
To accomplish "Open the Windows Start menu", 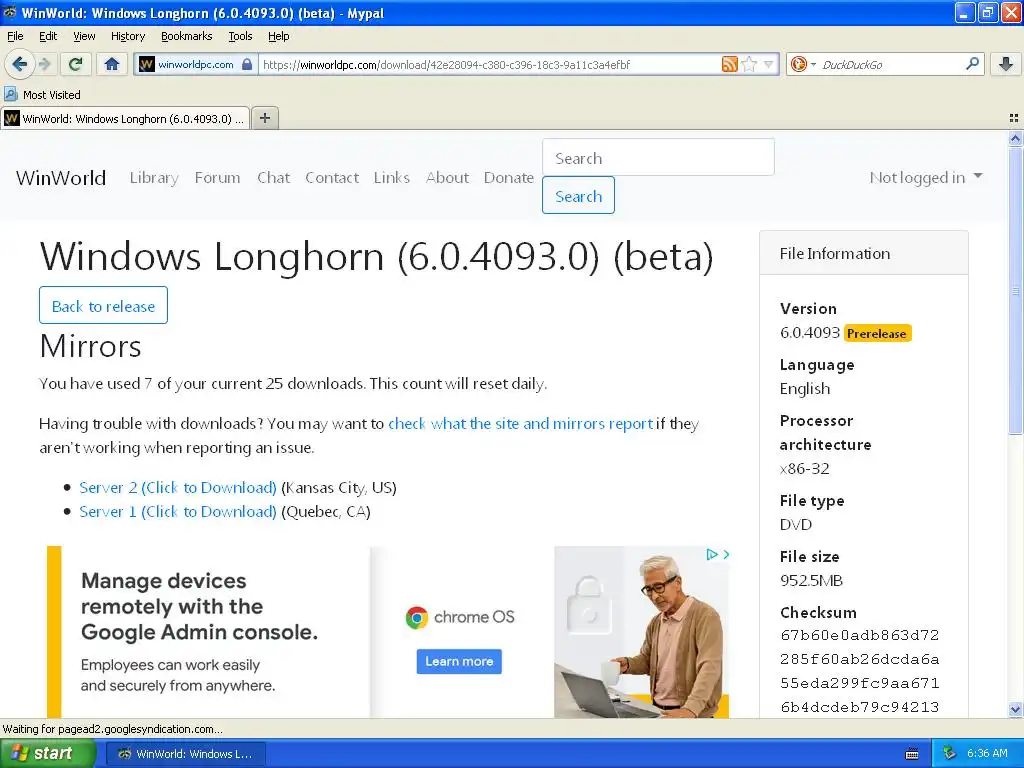I will (48, 754).
